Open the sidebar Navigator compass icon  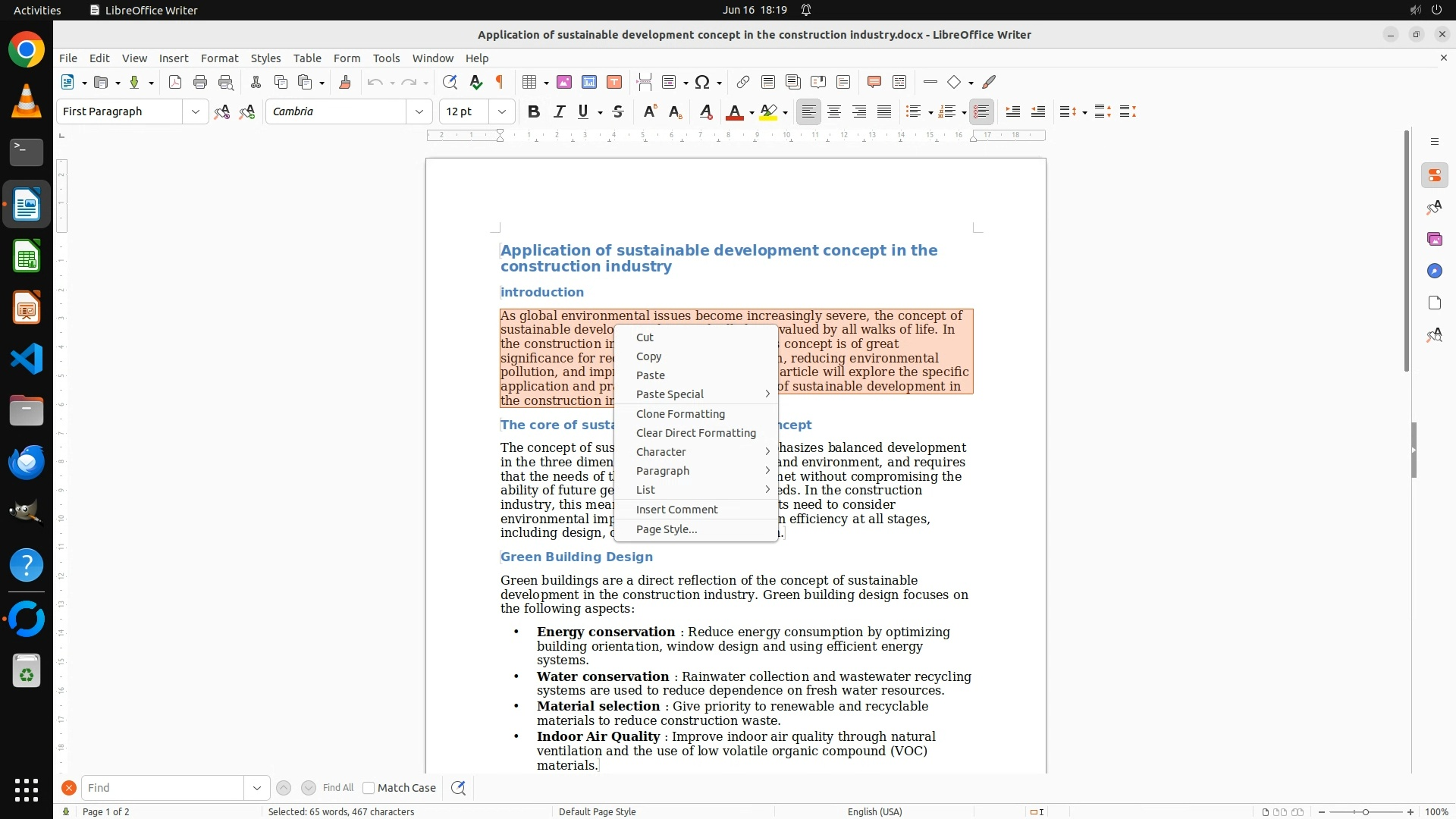coord(1434,271)
